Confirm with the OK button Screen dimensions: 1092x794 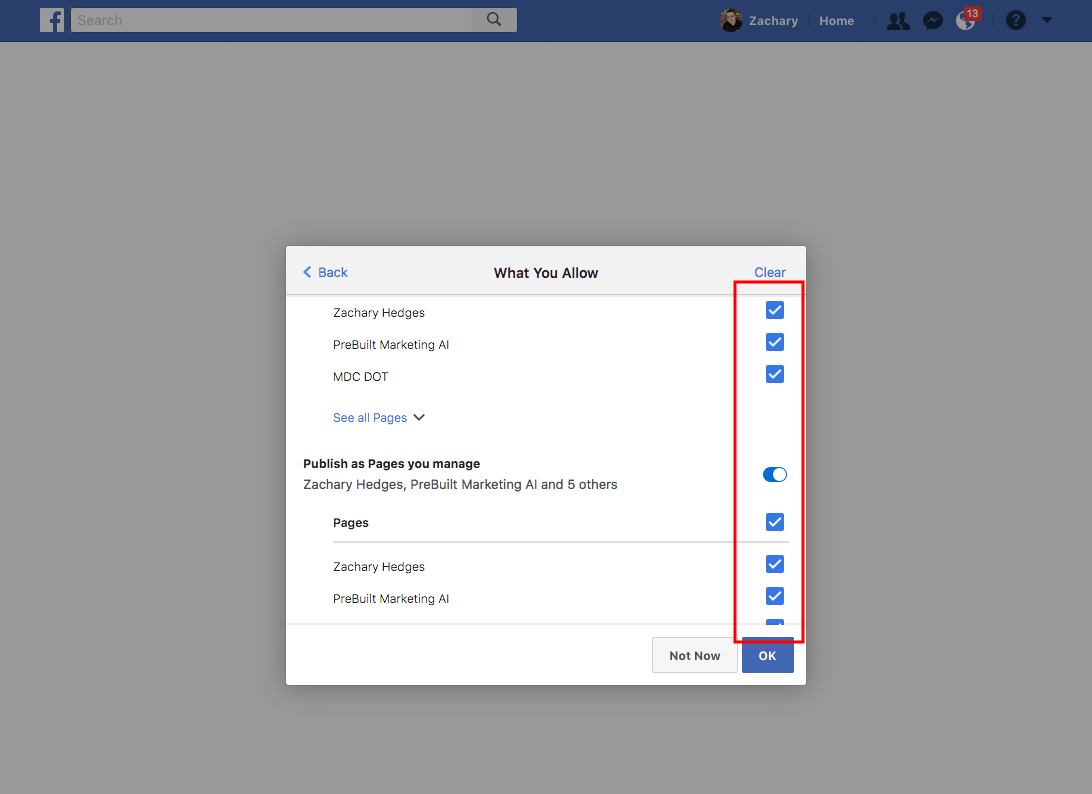[767, 655]
